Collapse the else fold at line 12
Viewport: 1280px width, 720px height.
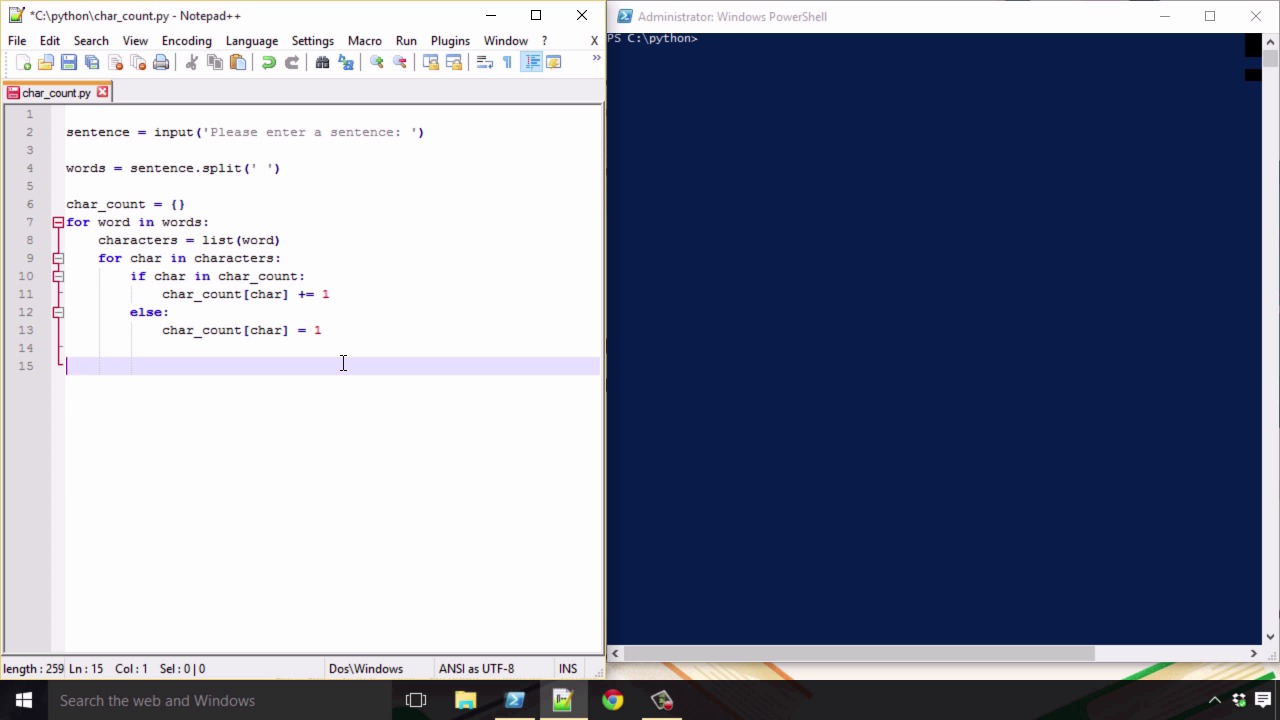(x=58, y=312)
